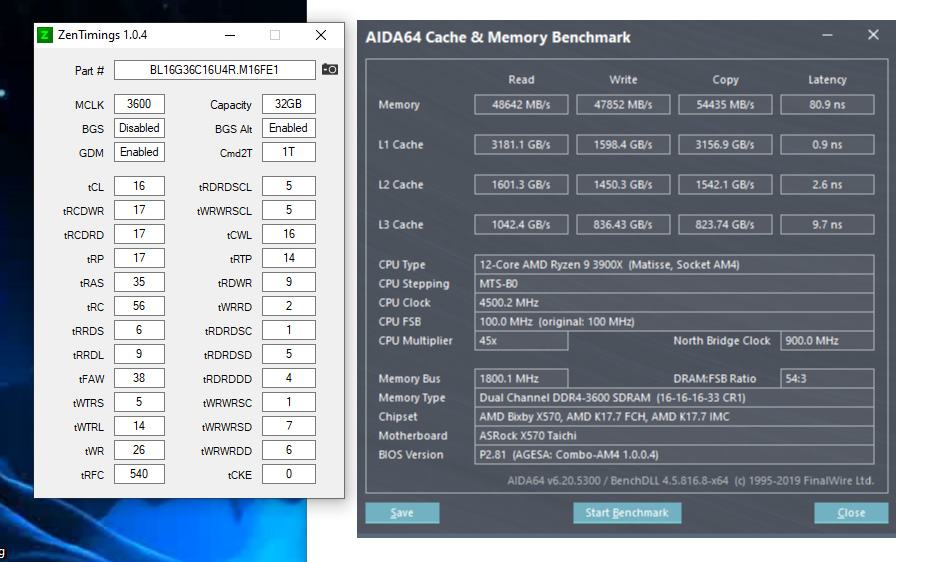Click the Cmd2T value 1T
This screenshot has height=562, width=940.
click(x=288, y=152)
